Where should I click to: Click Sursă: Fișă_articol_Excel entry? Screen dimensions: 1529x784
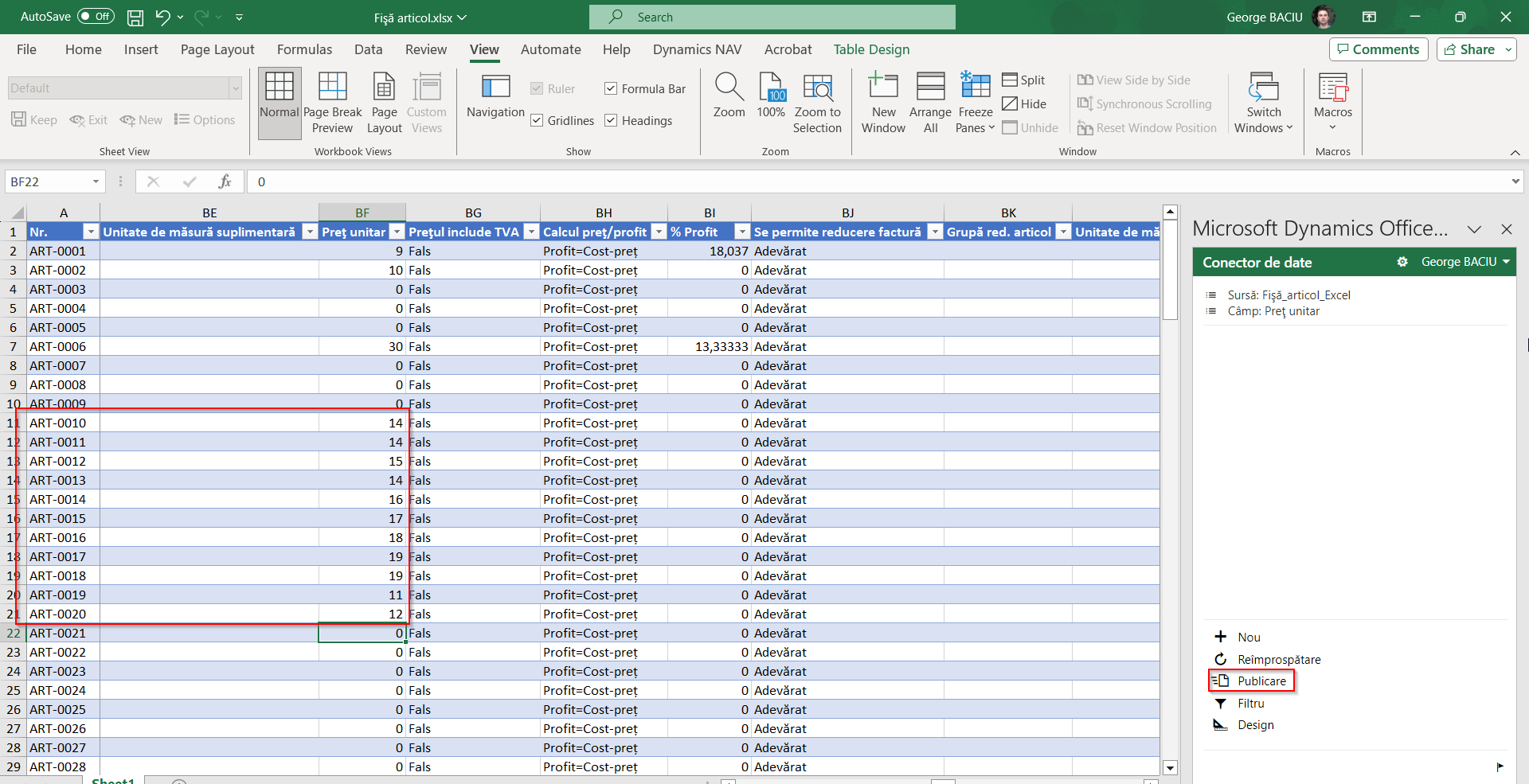[1289, 295]
